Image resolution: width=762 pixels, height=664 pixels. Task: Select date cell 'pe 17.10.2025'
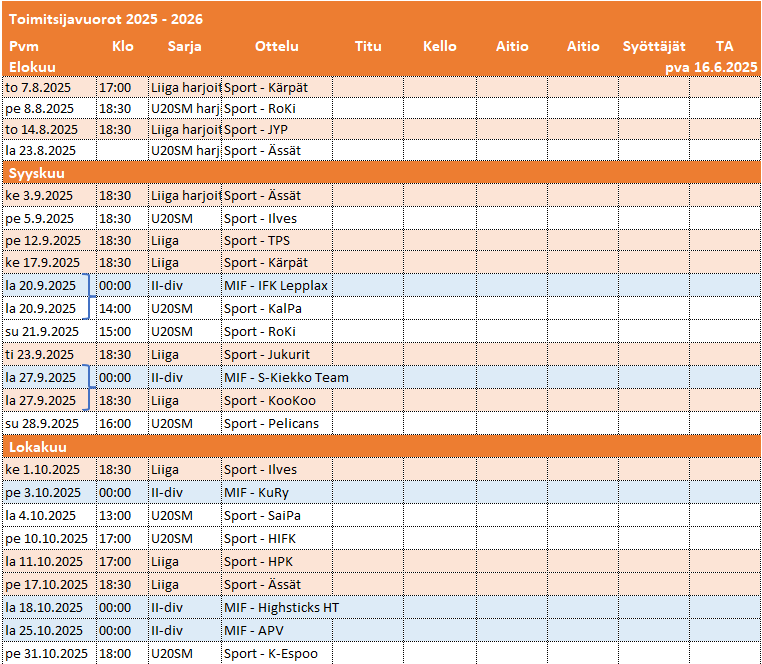coord(50,584)
